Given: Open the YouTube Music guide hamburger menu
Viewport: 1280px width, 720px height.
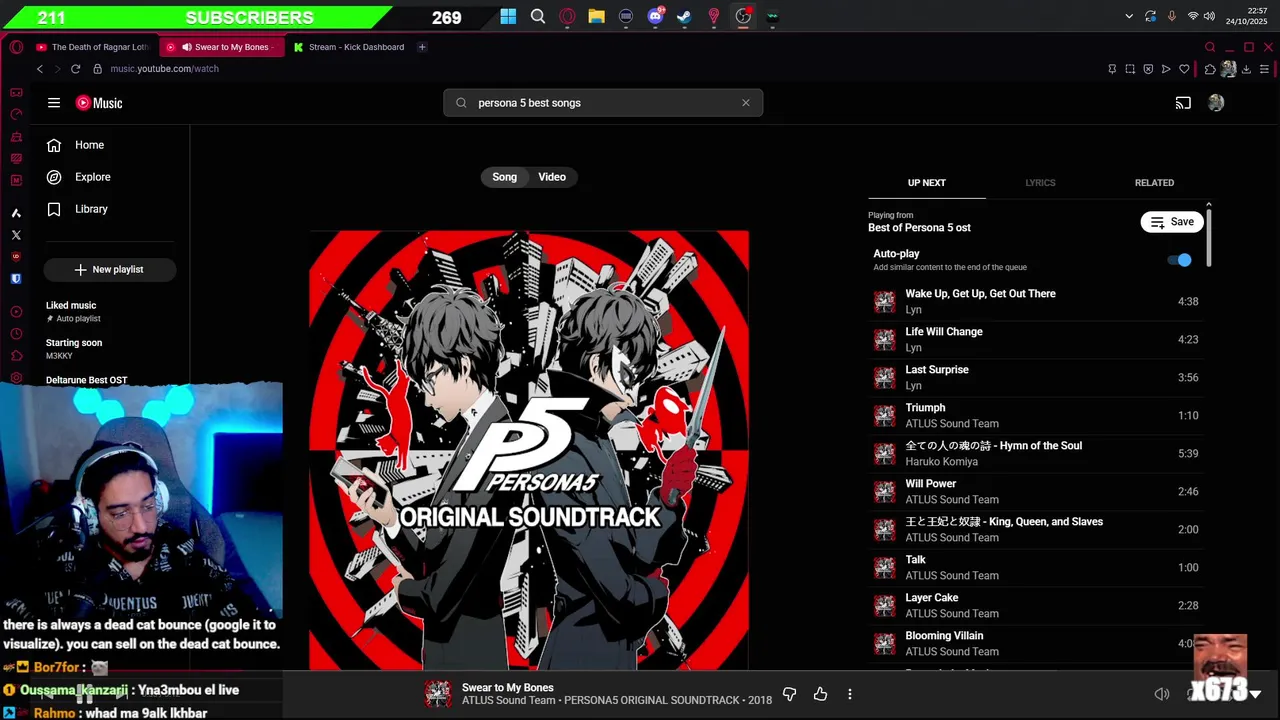Looking at the screenshot, I should [54, 103].
